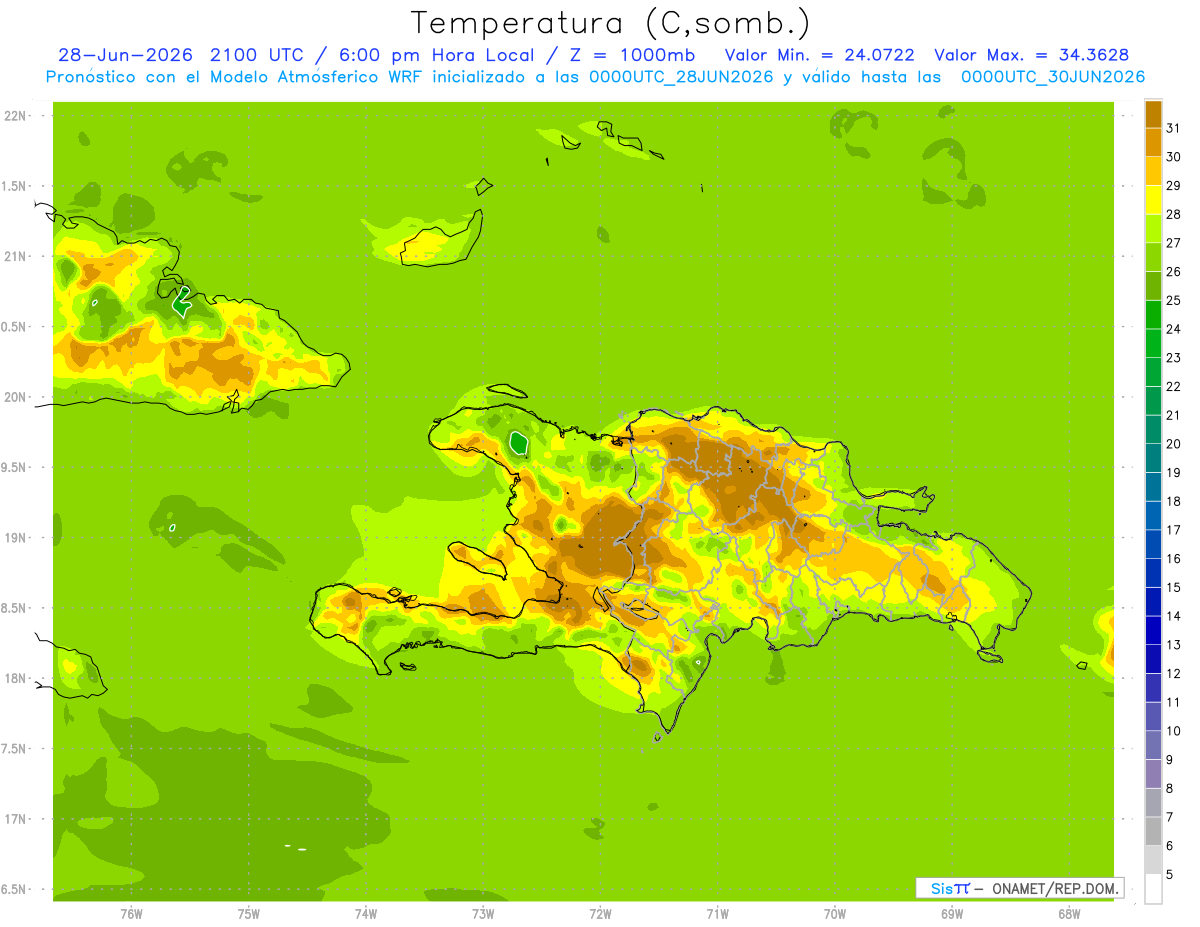Click the "71W" longitude axis label
The image size is (1200, 927).
pos(717,914)
